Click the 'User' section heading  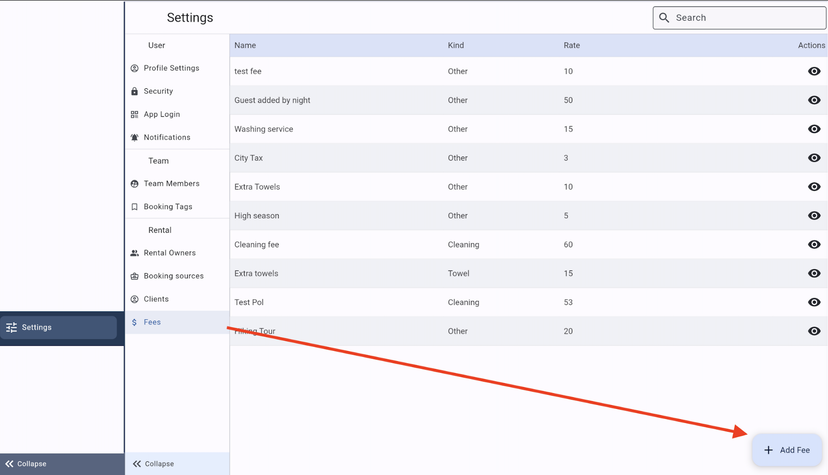[156, 45]
